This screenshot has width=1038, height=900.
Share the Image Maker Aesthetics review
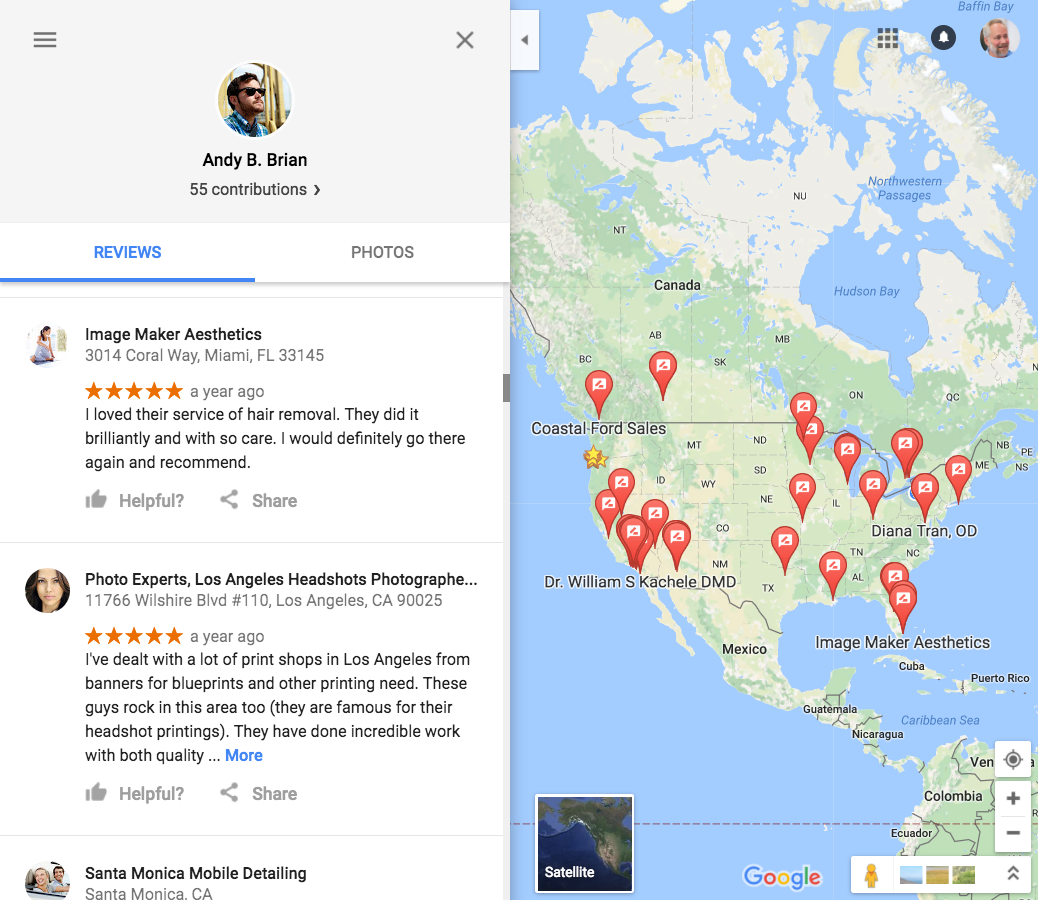click(259, 500)
